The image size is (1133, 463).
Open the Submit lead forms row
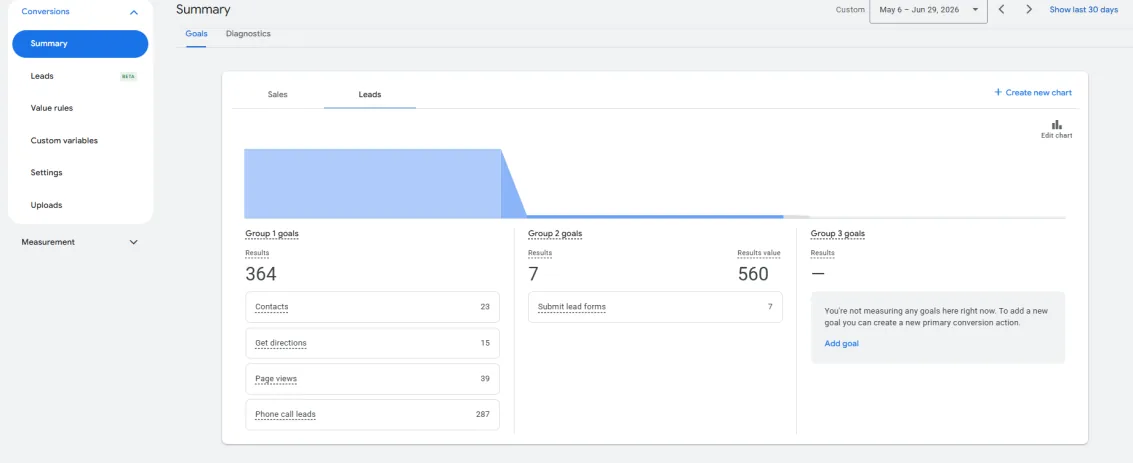click(x=655, y=307)
